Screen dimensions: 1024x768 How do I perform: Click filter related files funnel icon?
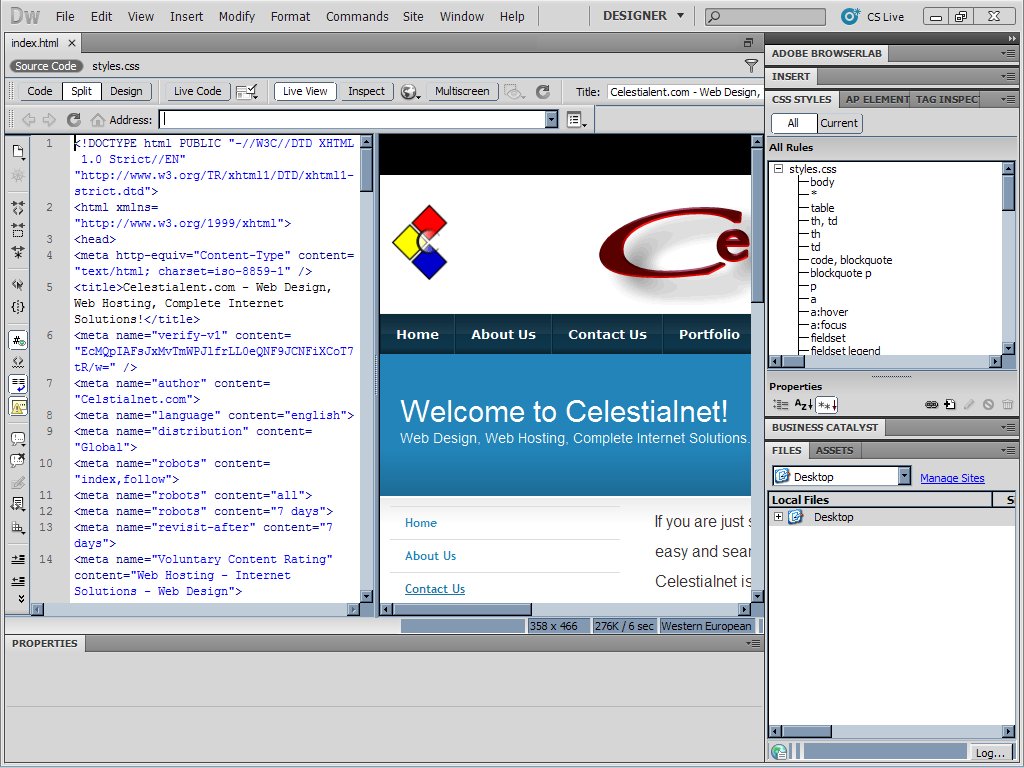coord(751,66)
